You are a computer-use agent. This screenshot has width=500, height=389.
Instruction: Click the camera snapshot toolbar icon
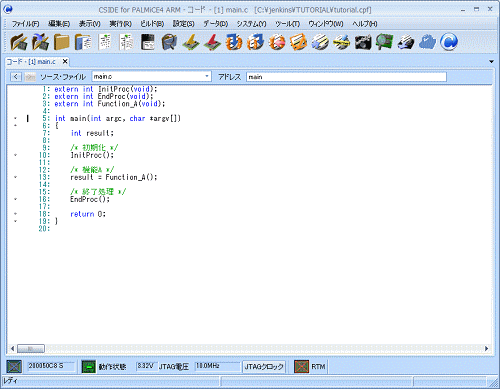point(363,42)
